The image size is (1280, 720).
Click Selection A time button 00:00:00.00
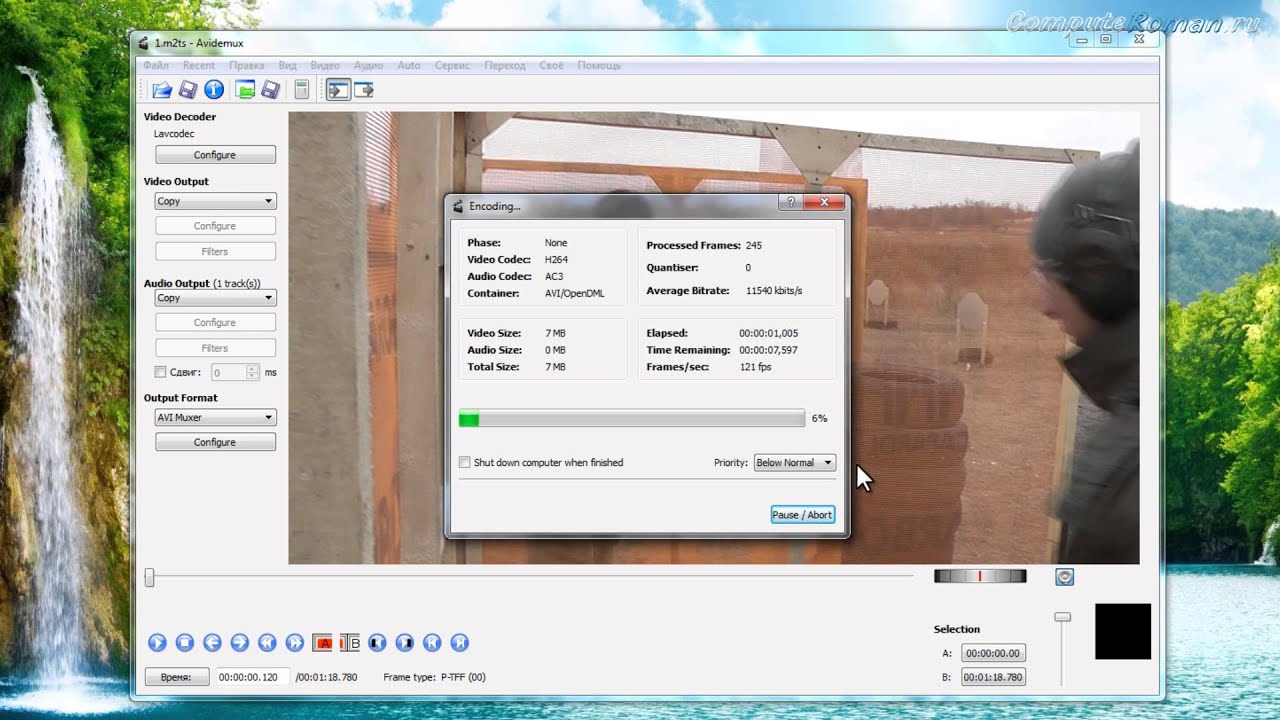[x=994, y=653]
